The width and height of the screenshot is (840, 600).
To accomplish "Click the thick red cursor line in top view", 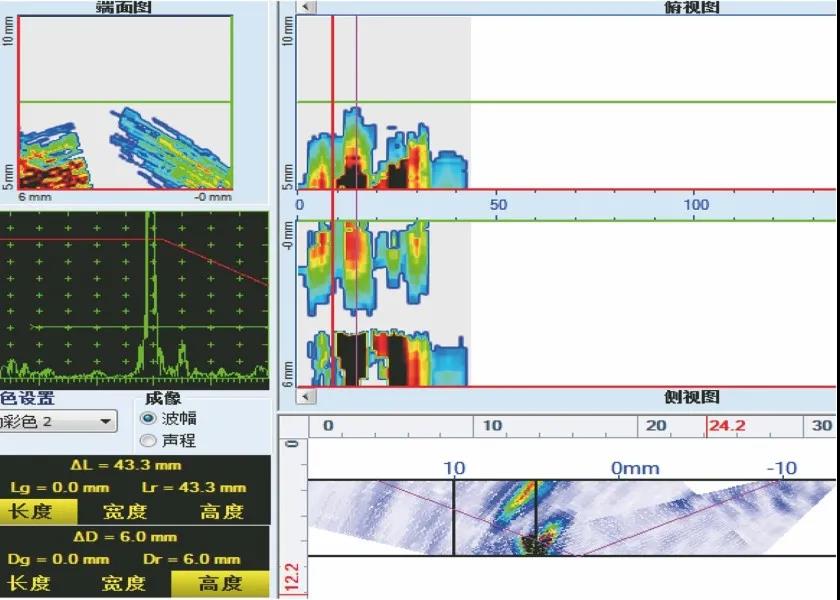I will coord(333,201).
